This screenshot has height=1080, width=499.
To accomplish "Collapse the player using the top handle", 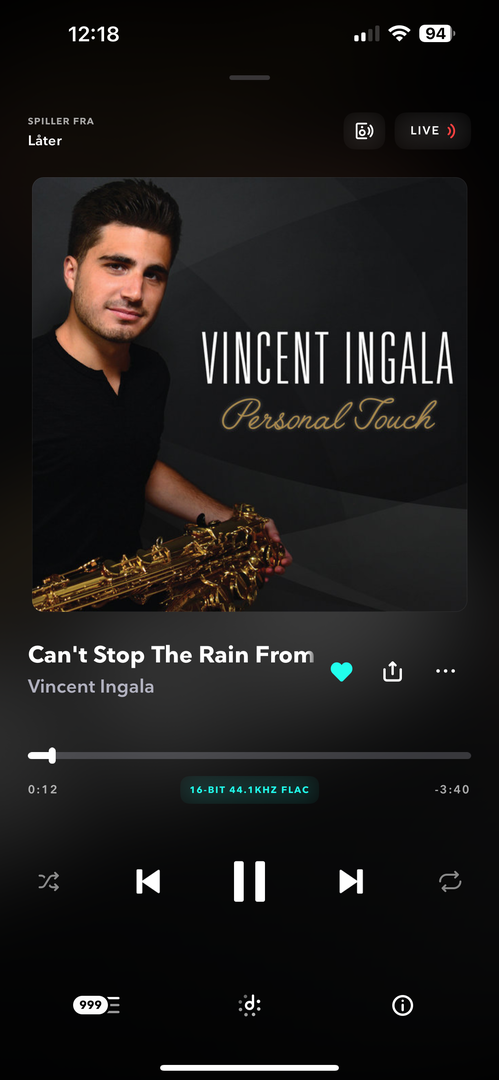I will click(250, 78).
